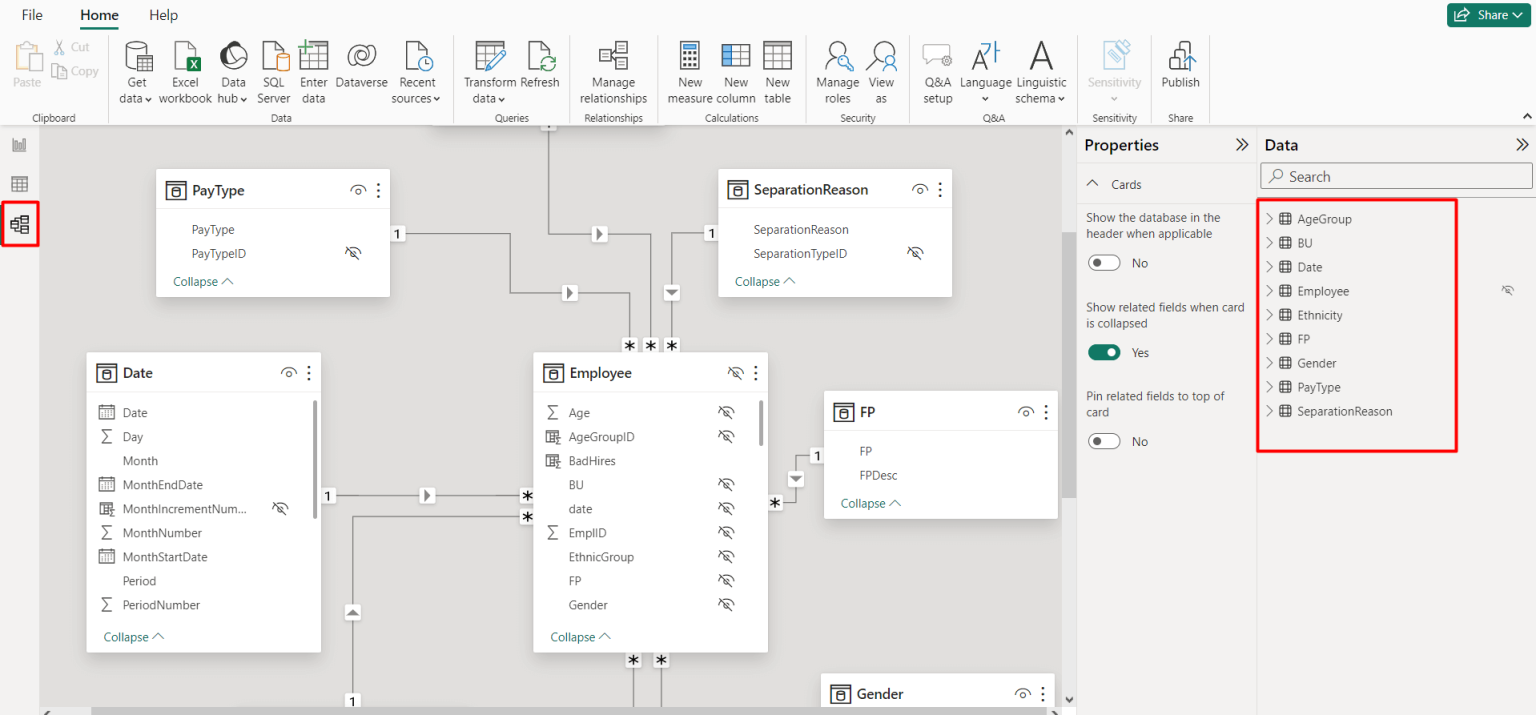Switch to the Help ribbon tab

click(163, 15)
